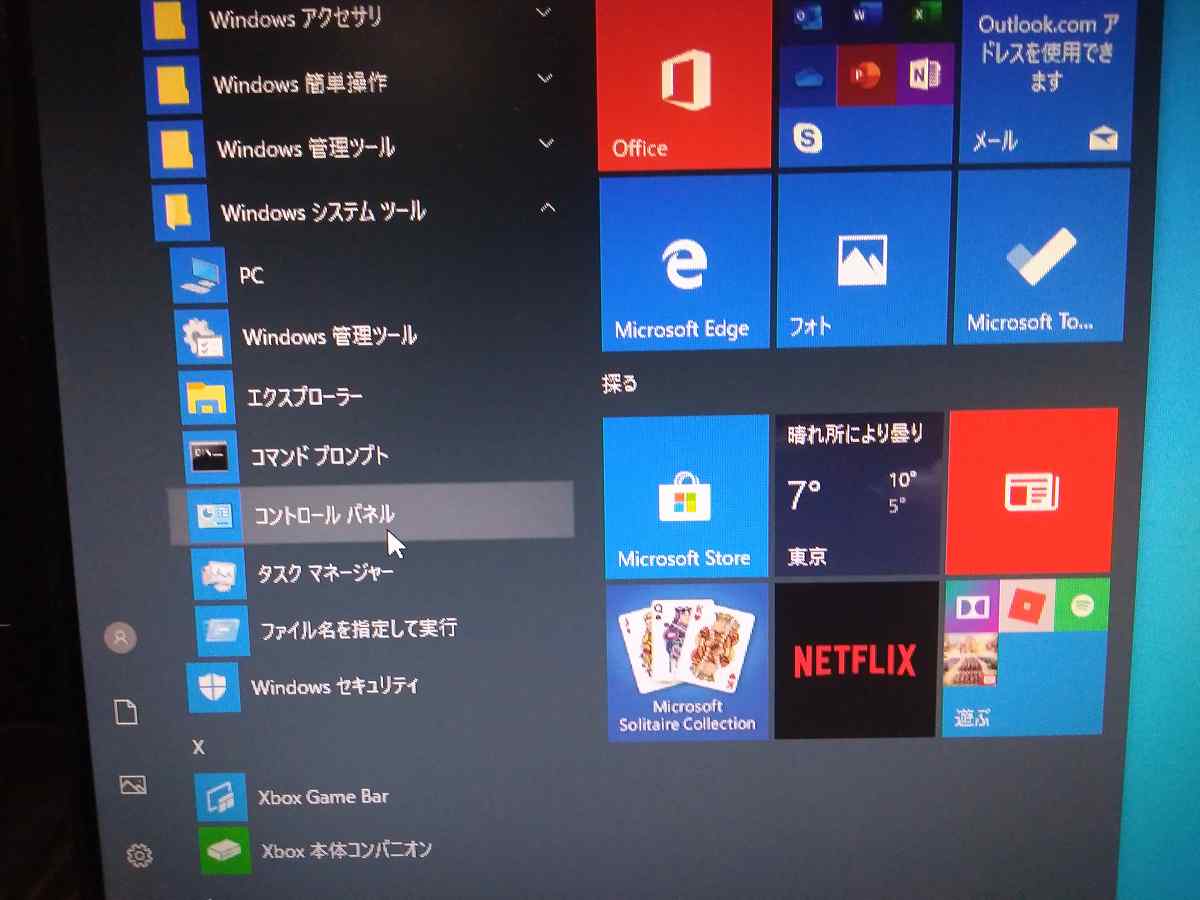
Task: Open the PC computer icon
Action: click(198, 275)
